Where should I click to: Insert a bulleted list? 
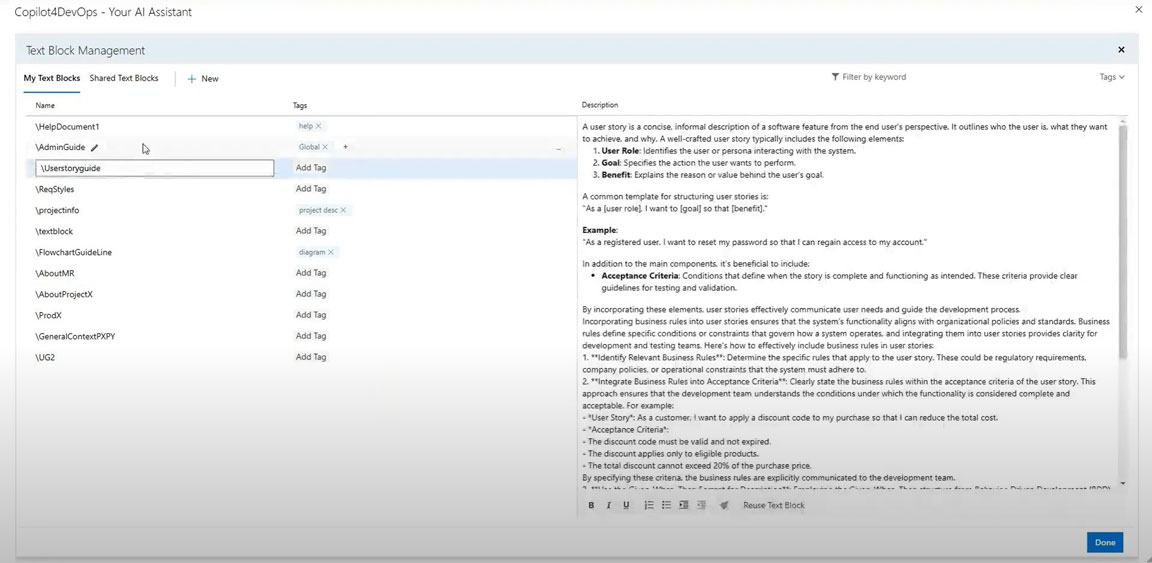(x=666, y=506)
